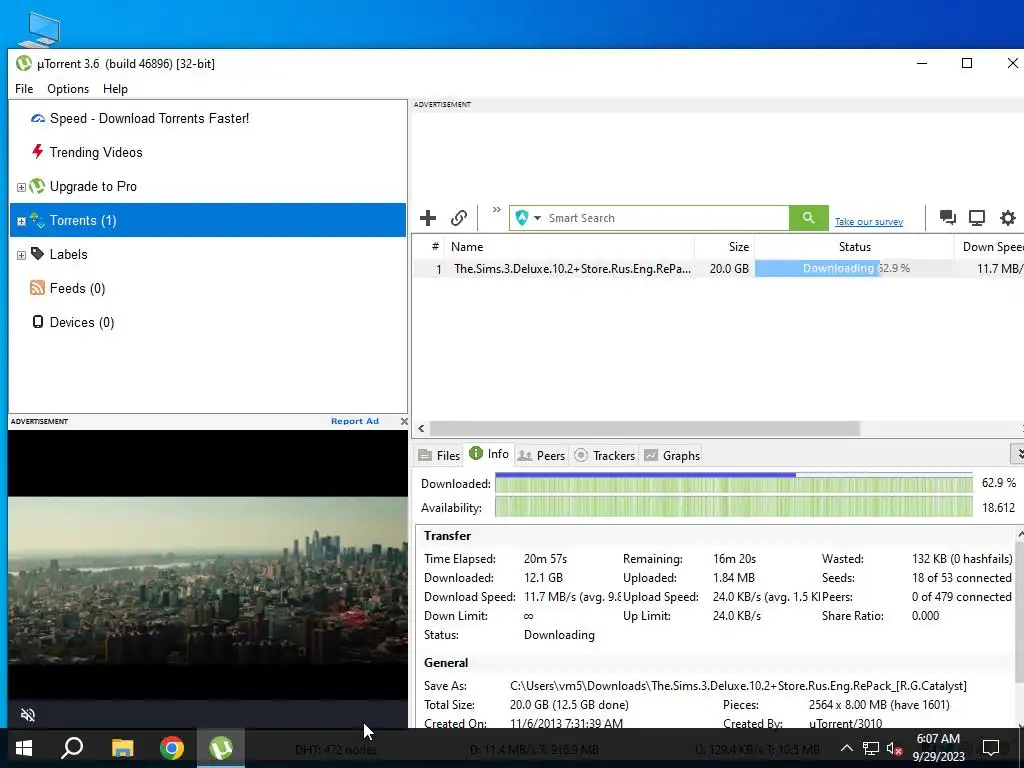Image resolution: width=1024 pixels, height=768 pixels.
Task: Click the Availability pieces bar
Action: click(733, 507)
